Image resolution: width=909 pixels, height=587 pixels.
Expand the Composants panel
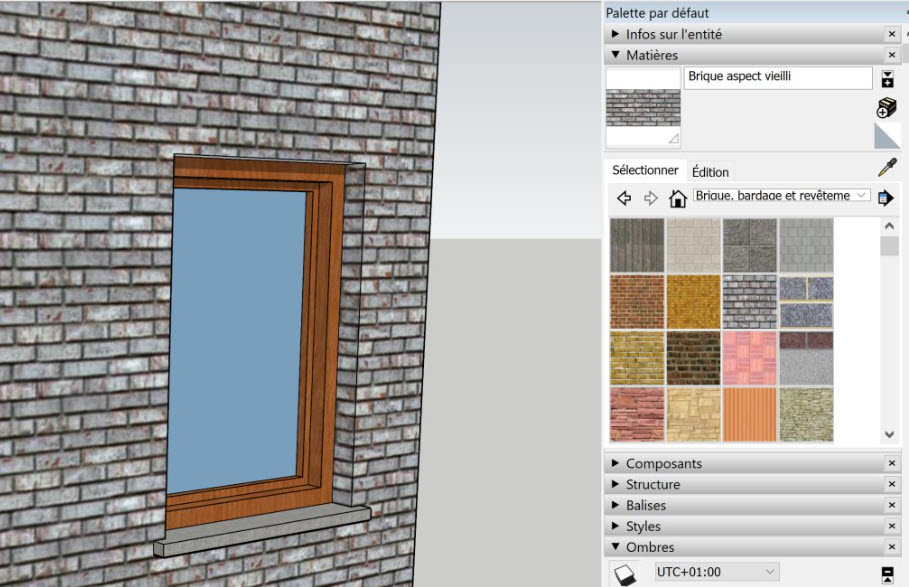[616, 464]
